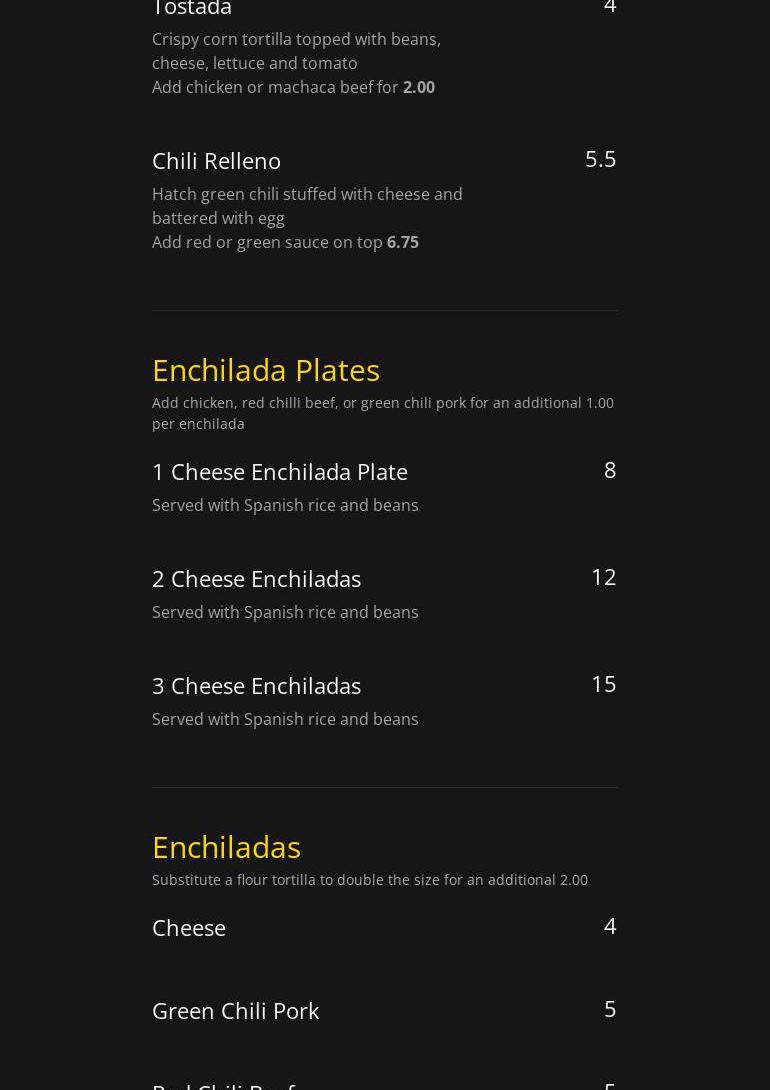Click the red or green sauce 6.75 add-on
This screenshot has width=770, height=1090.
pyautogui.click(x=285, y=242)
